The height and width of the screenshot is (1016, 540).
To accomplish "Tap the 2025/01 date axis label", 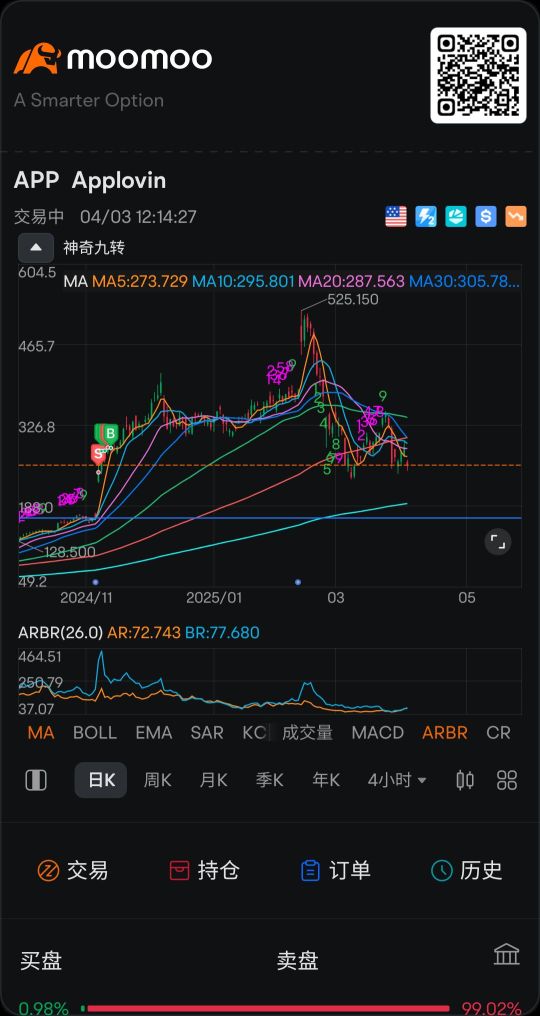I will coord(214,597).
